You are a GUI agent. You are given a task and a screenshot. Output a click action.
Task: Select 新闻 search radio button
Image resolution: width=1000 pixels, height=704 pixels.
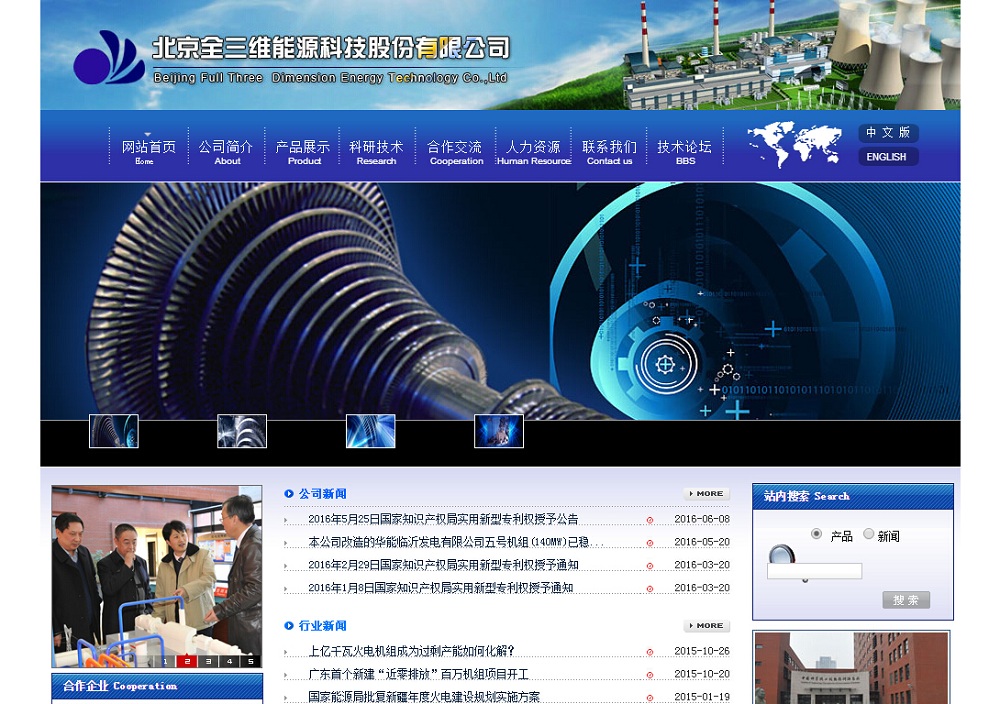pyautogui.click(x=869, y=534)
